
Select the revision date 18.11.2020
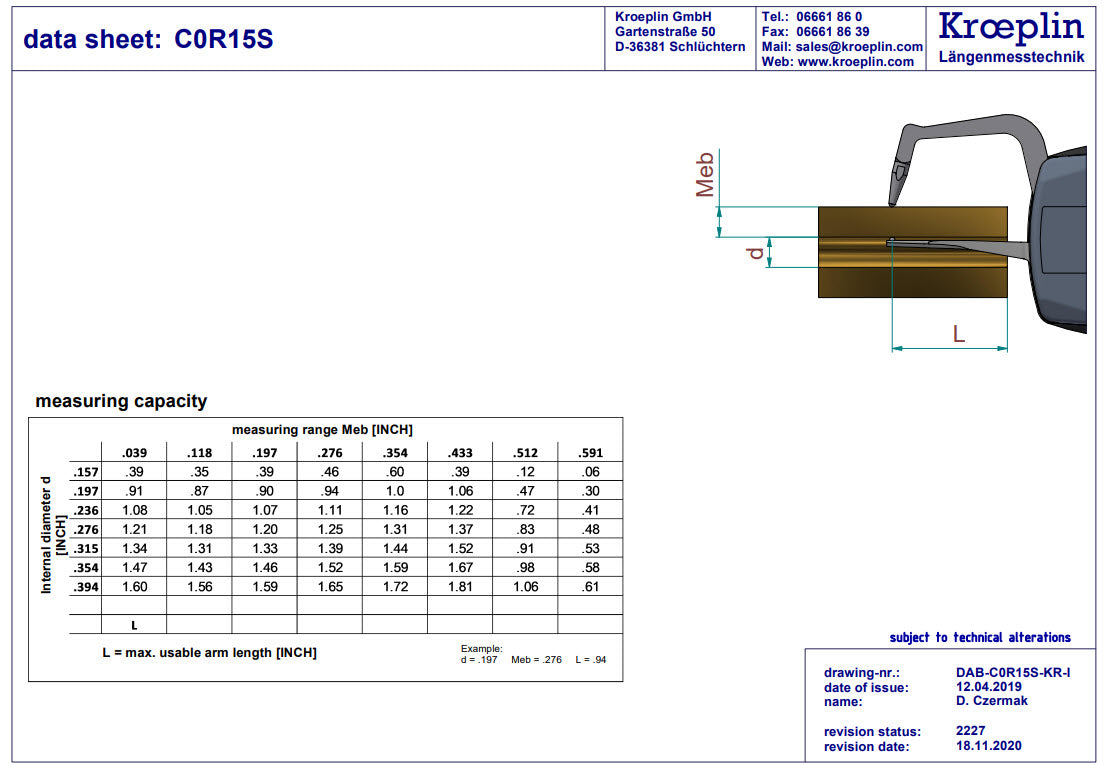988,746
